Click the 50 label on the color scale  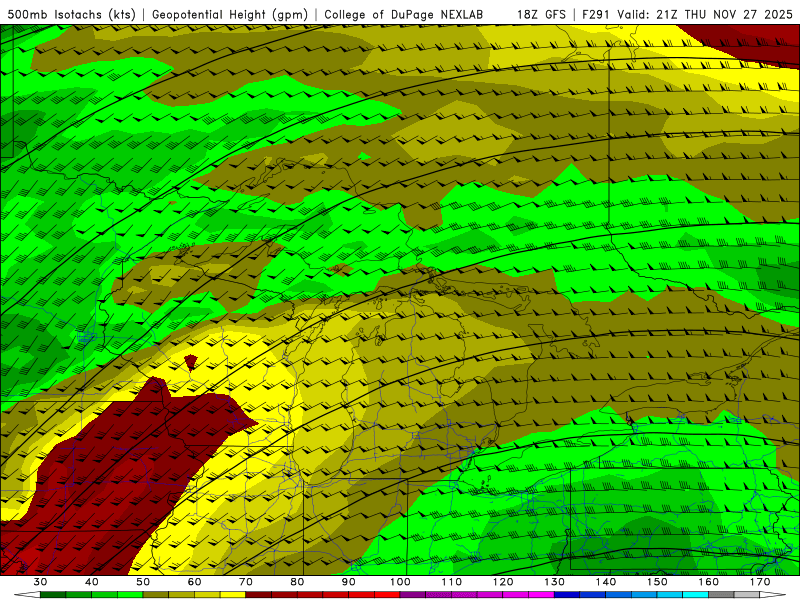click(x=143, y=582)
